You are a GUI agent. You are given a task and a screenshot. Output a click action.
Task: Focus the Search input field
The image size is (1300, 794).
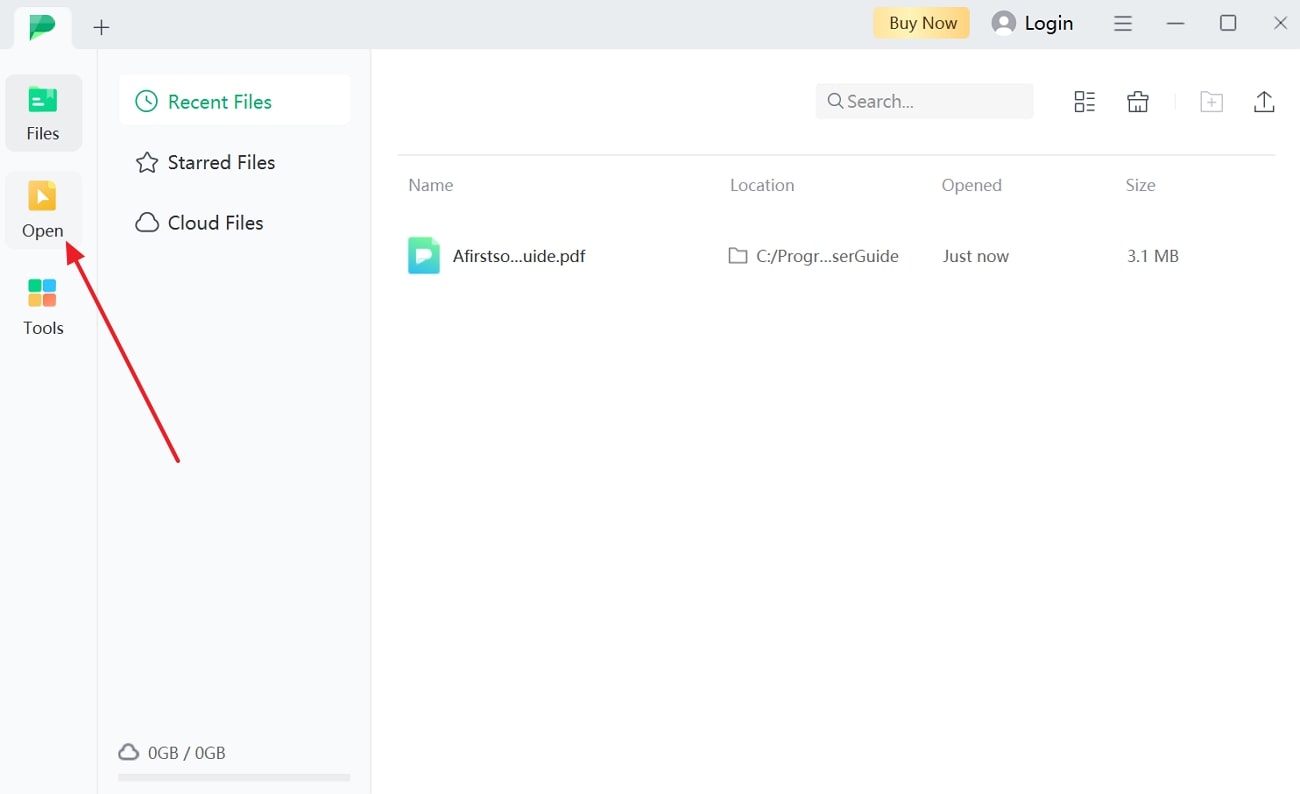tap(925, 101)
